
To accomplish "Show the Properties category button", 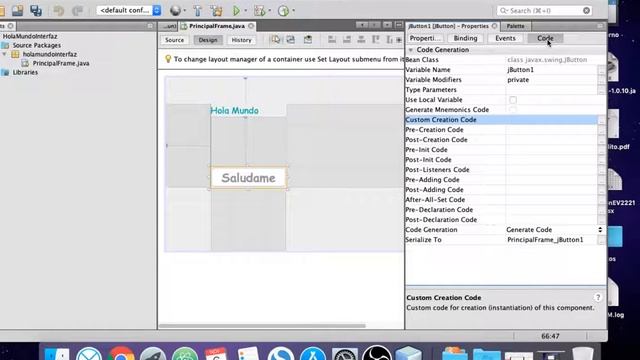I will pyautogui.click(x=425, y=38).
